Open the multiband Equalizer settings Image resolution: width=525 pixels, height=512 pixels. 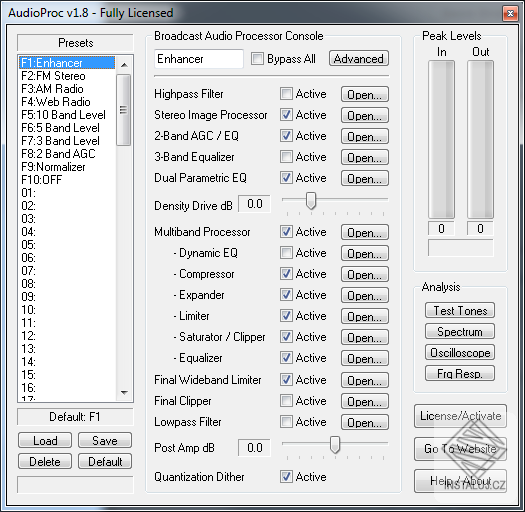[x=365, y=358]
